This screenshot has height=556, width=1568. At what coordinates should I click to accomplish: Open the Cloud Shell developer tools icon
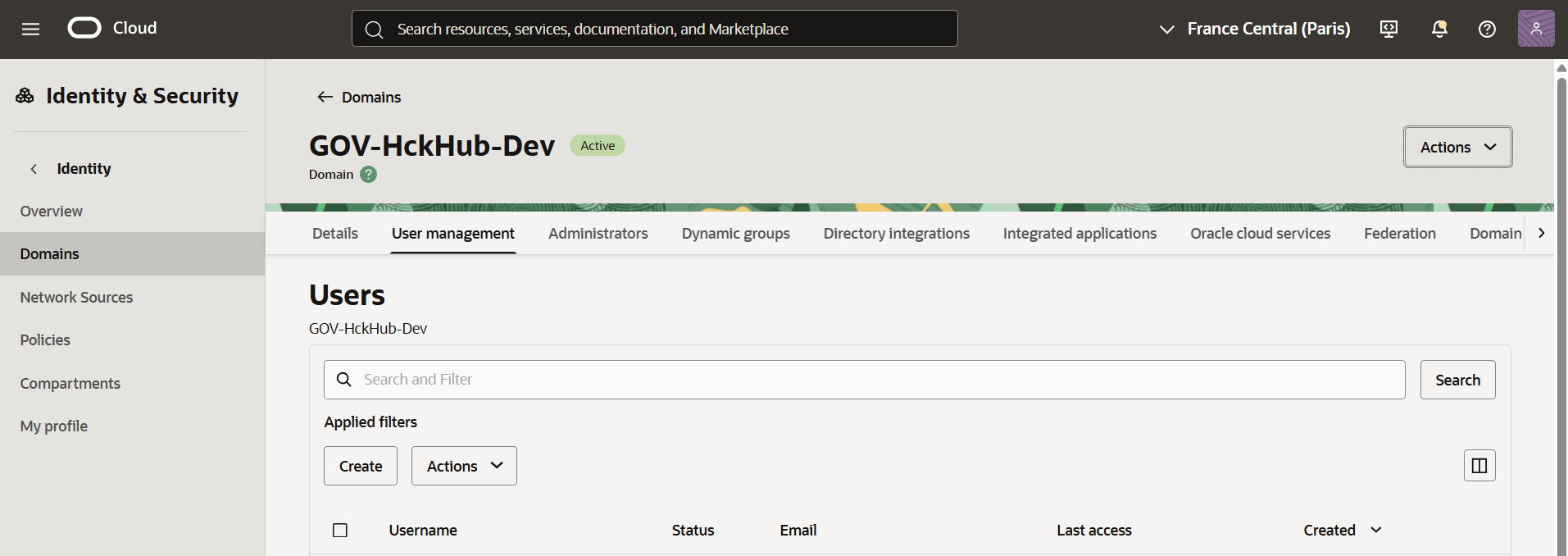[1388, 29]
